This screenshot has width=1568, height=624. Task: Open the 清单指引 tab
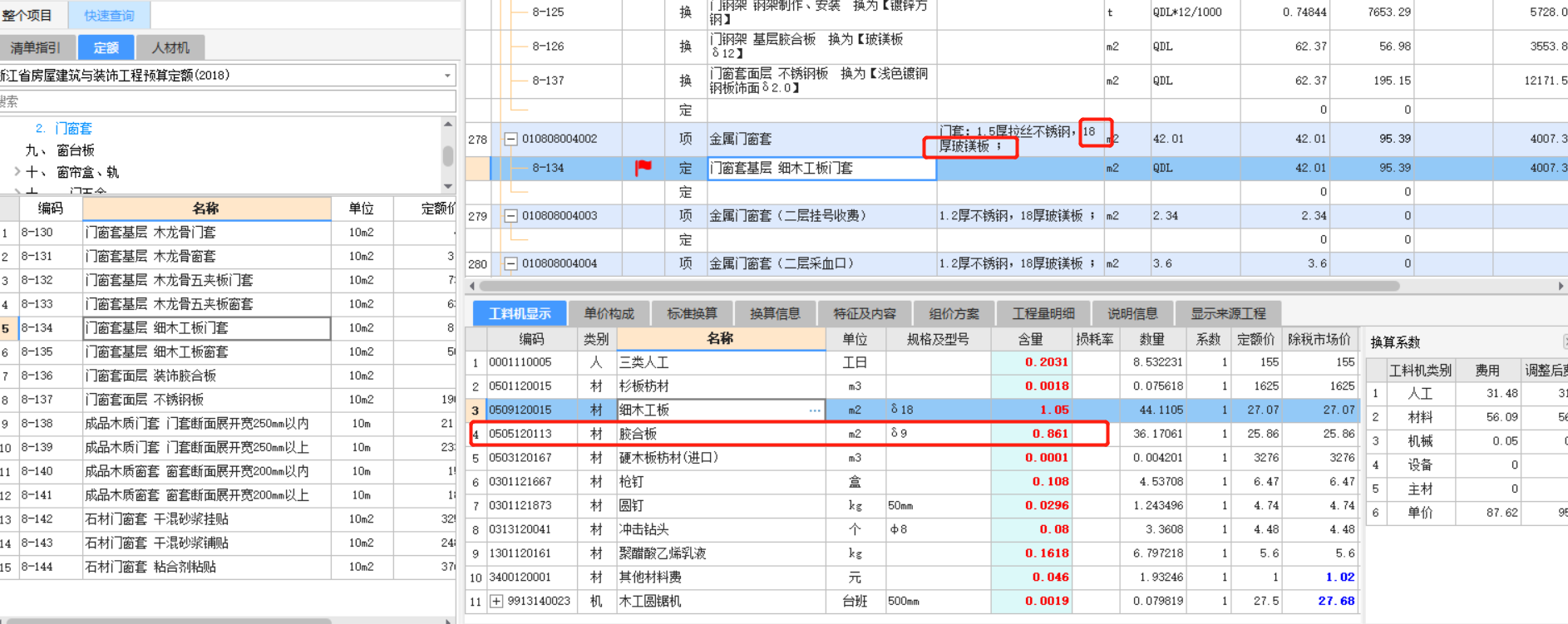[37, 48]
